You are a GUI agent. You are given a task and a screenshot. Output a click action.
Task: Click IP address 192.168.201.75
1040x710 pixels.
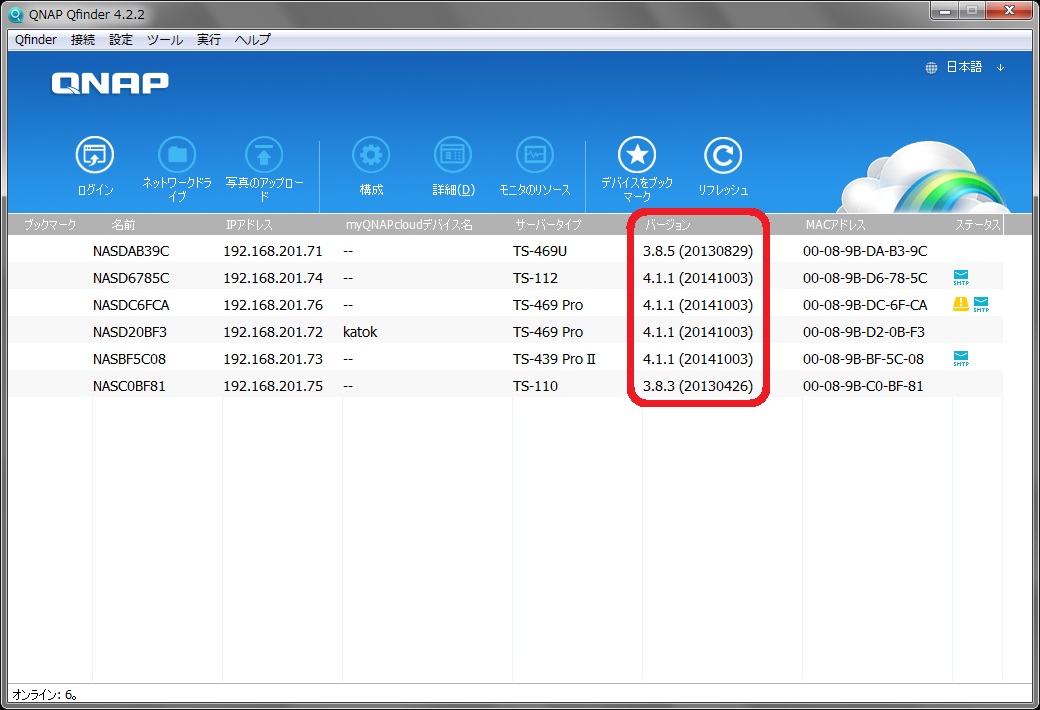coord(273,386)
